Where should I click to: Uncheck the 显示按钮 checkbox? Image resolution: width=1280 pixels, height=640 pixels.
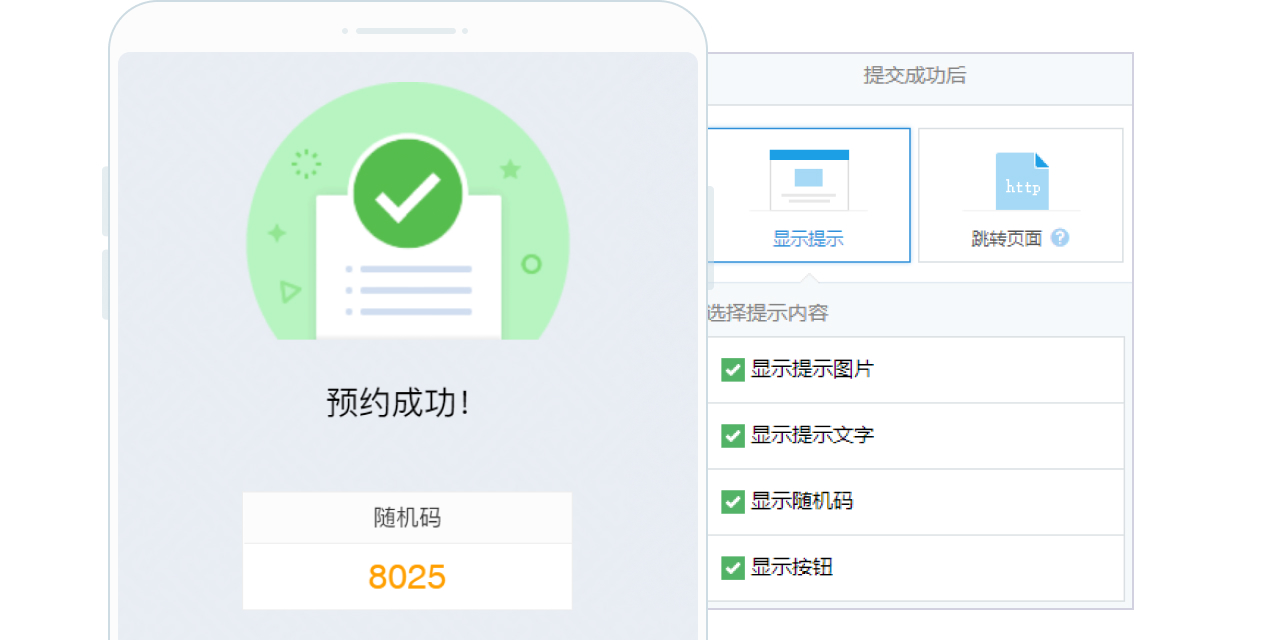[732, 568]
